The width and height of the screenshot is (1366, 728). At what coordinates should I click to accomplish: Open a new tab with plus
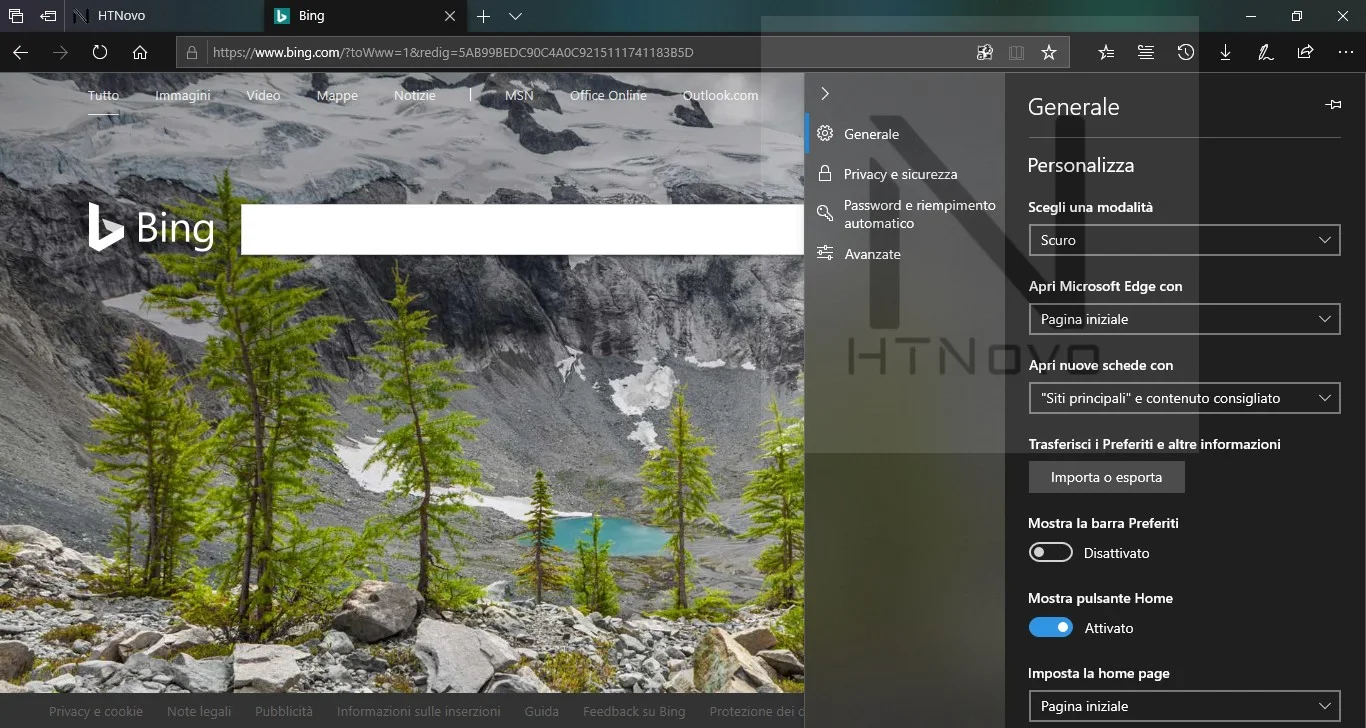click(484, 16)
